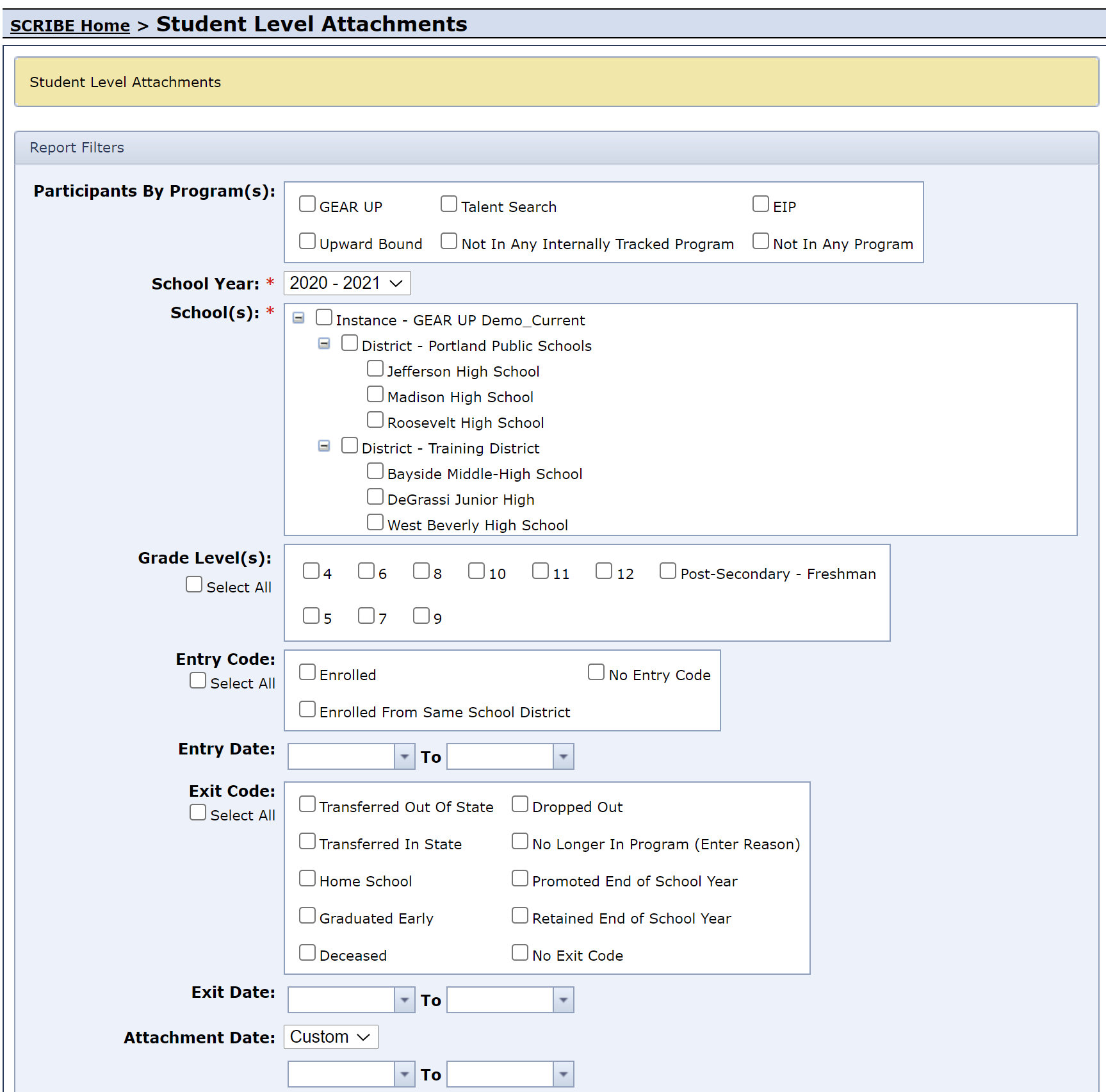Select Roosevelt High School checkbox

tap(375, 420)
